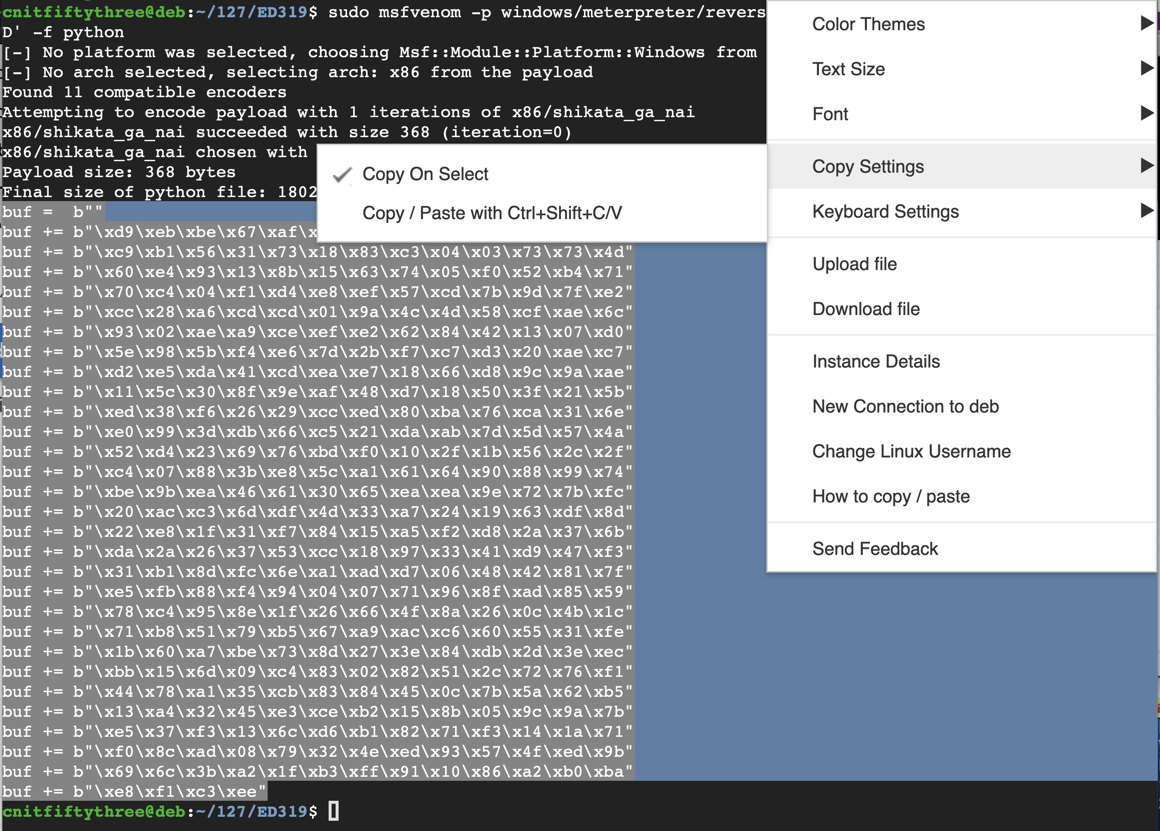The height and width of the screenshot is (831, 1160).
Task: Click the checkmark beside Copy On Select
Action: [x=342, y=175]
